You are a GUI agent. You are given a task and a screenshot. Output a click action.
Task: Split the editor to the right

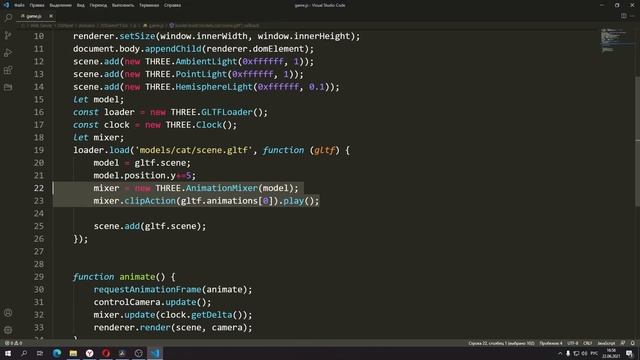coord(624,16)
